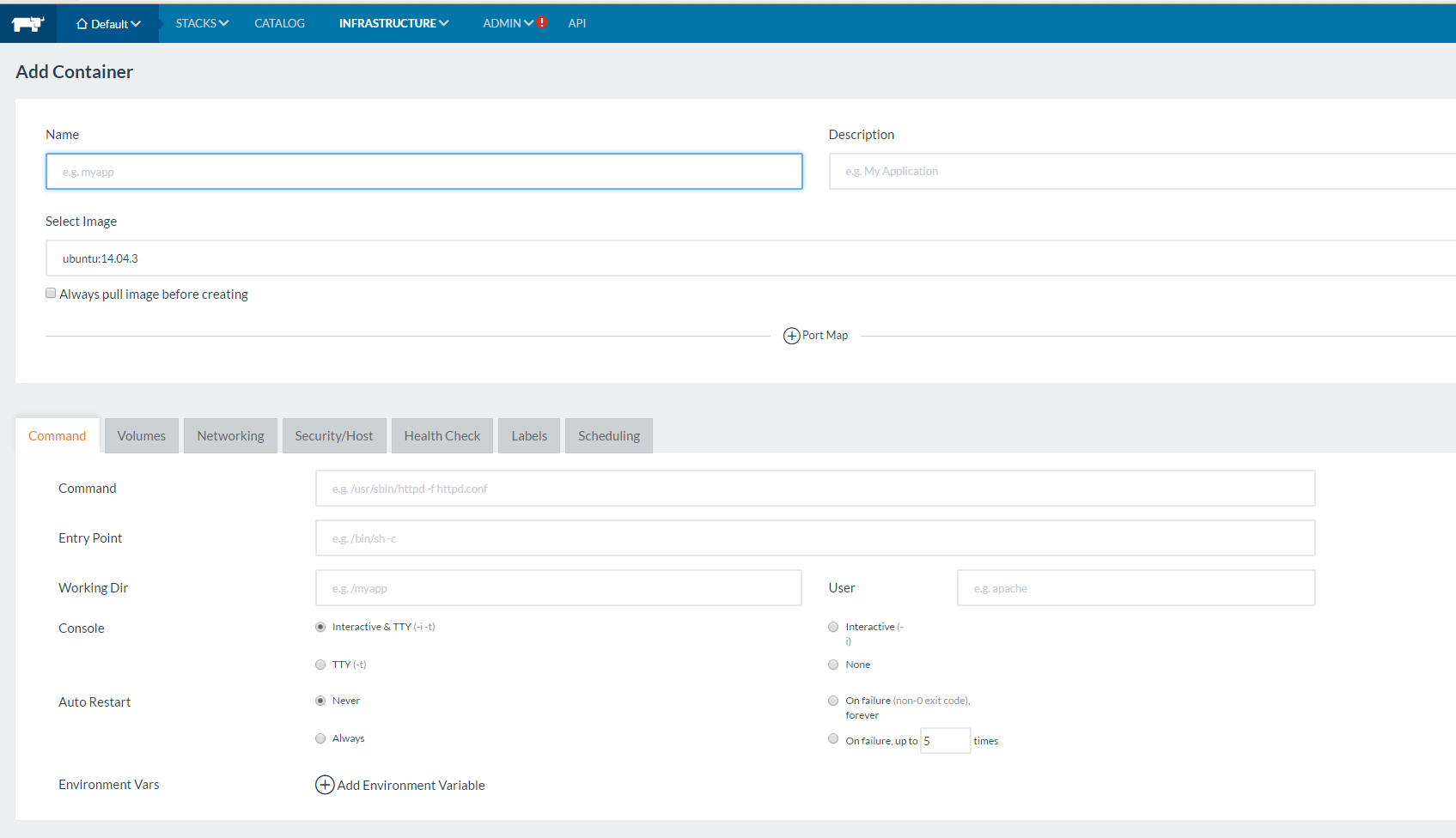
Task: Click the red alert icon beside Admin
Action: 542,23
